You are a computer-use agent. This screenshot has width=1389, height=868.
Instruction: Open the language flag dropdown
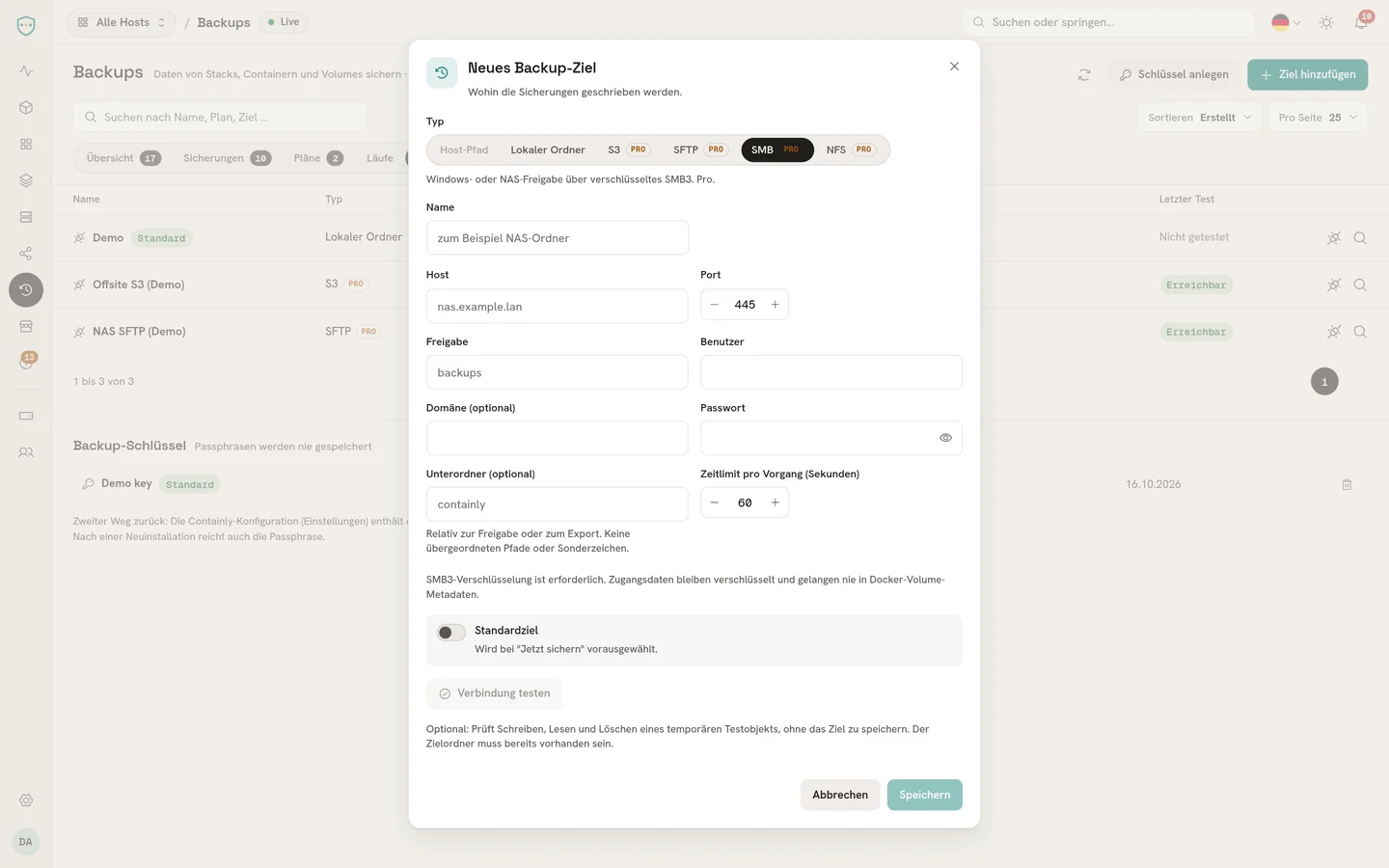coord(1286,22)
